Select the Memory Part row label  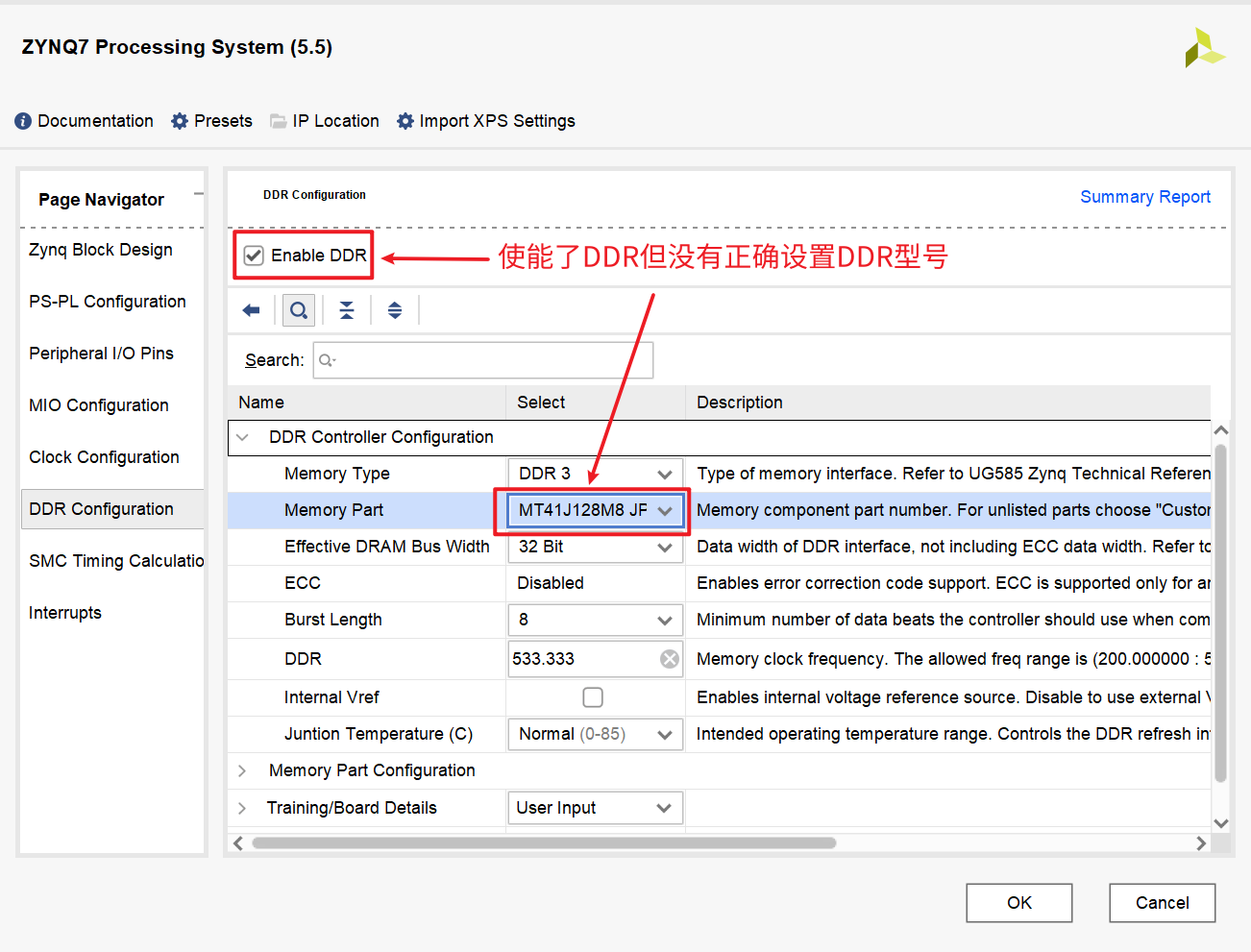click(333, 510)
